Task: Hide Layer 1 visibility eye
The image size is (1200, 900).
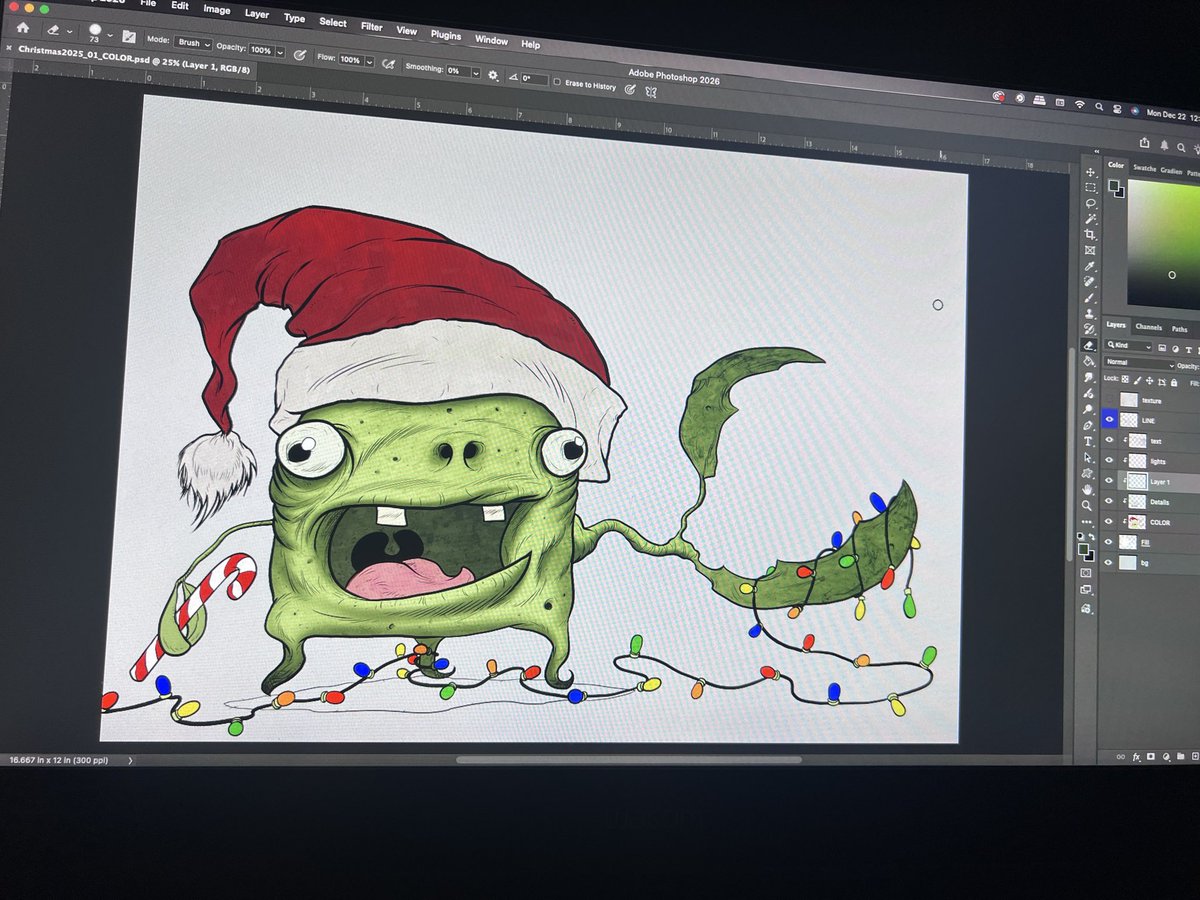Action: pos(1109,481)
